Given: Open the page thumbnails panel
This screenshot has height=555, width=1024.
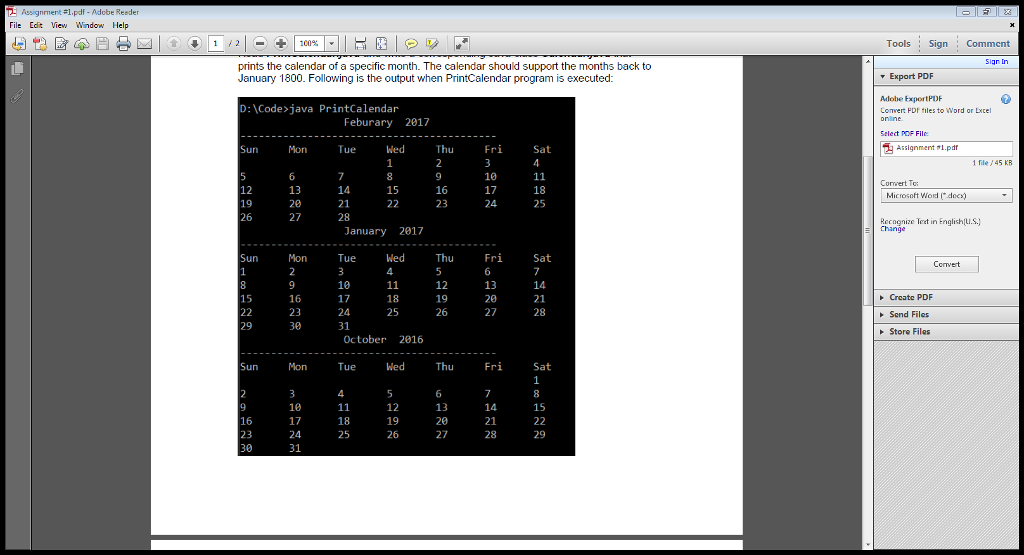Looking at the screenshot, I should point(17,69).
